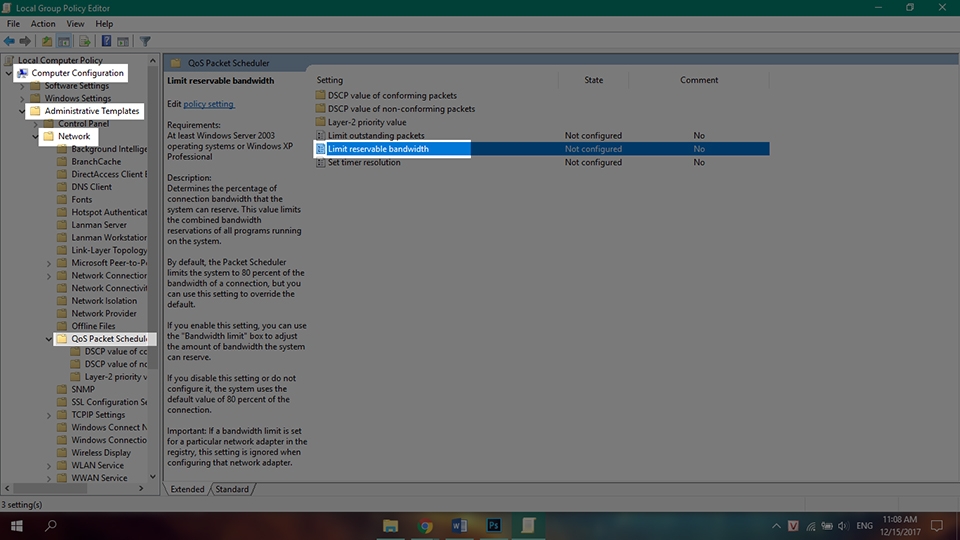
Task: Select DNS Client in the tree
Action: (x=91, y=187)
